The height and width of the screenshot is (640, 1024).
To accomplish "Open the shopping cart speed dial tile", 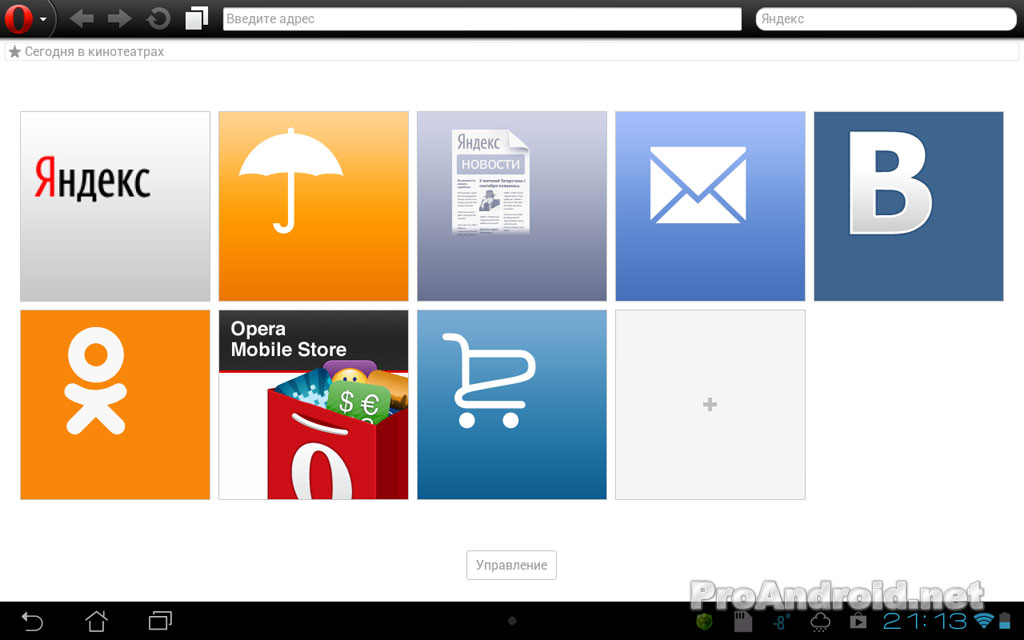I will coord(512,405).
